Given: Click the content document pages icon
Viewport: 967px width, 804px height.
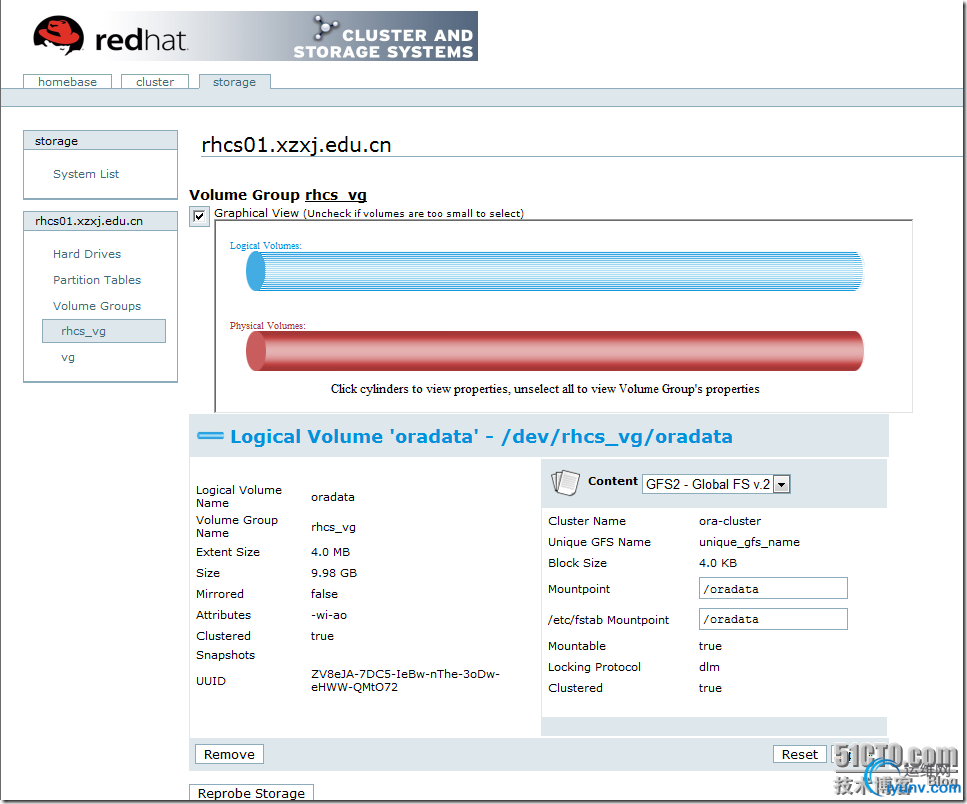Looking at the screenshot, I should coord(565,482).
